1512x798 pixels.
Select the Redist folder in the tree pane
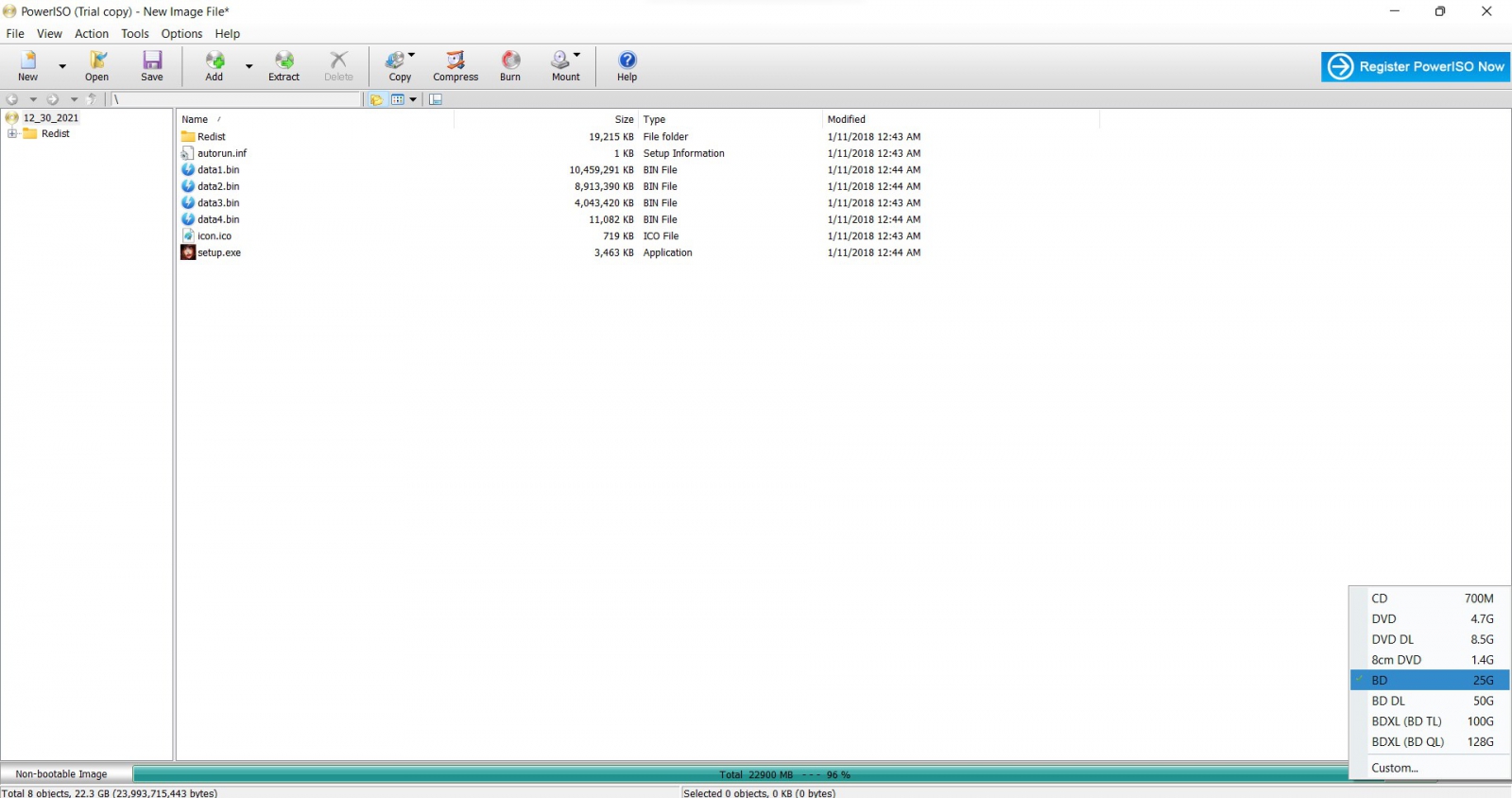(56, 133)
